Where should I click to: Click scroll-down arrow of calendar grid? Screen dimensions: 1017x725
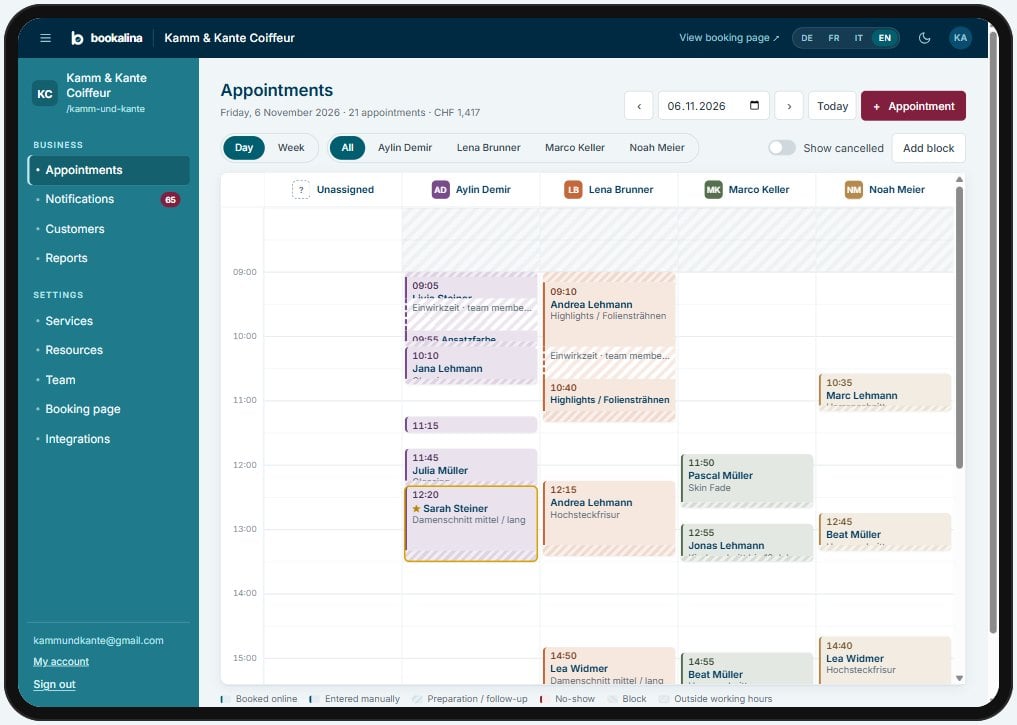click(959, 678)
